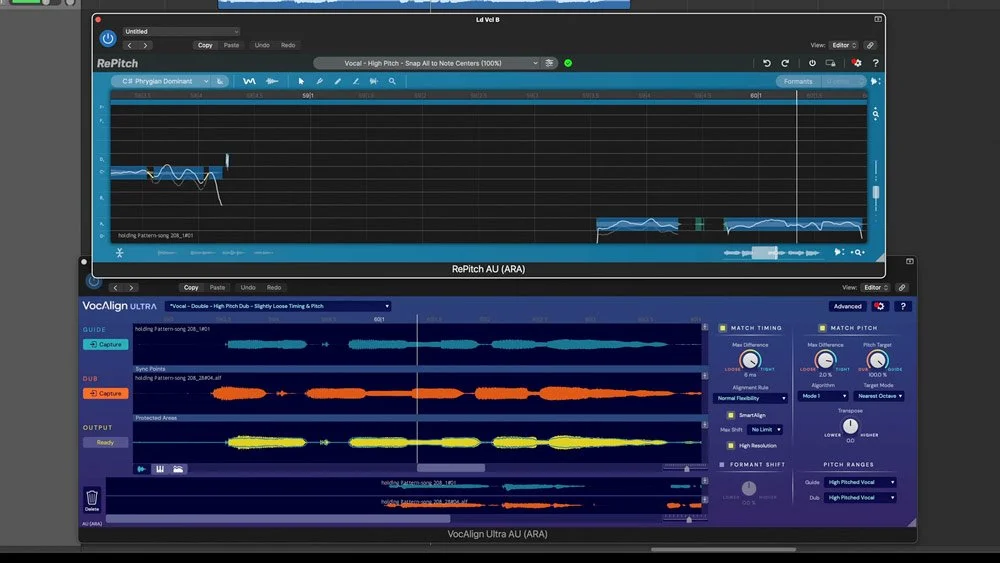Click Undo in RePitch window header
The height and width of the screenshot is (563, 1000).
262,45
